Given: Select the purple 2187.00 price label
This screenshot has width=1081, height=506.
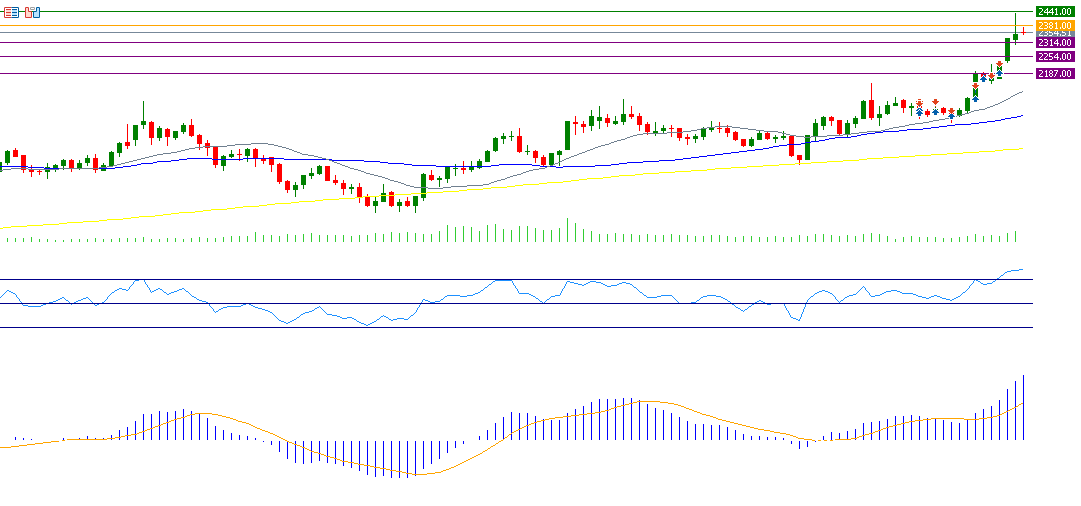Looking at the screenshot, I should pos(1055,73).
